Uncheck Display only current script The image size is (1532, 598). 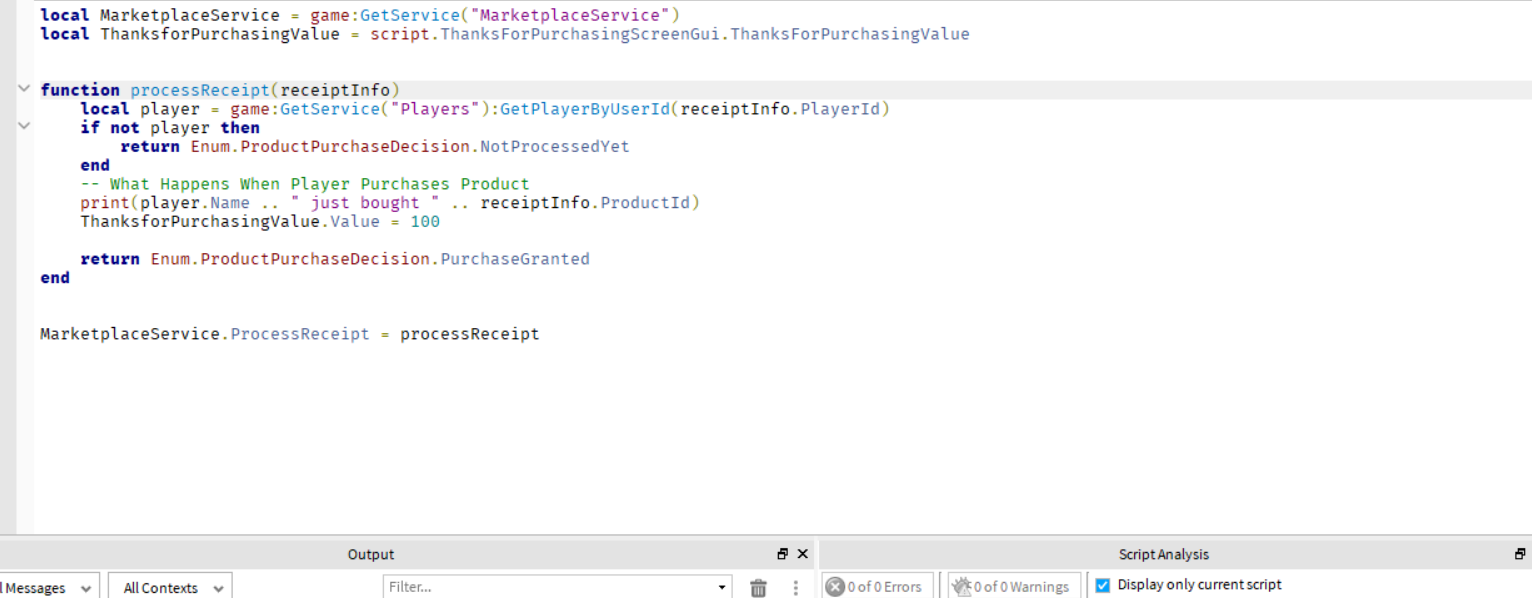1101,585
